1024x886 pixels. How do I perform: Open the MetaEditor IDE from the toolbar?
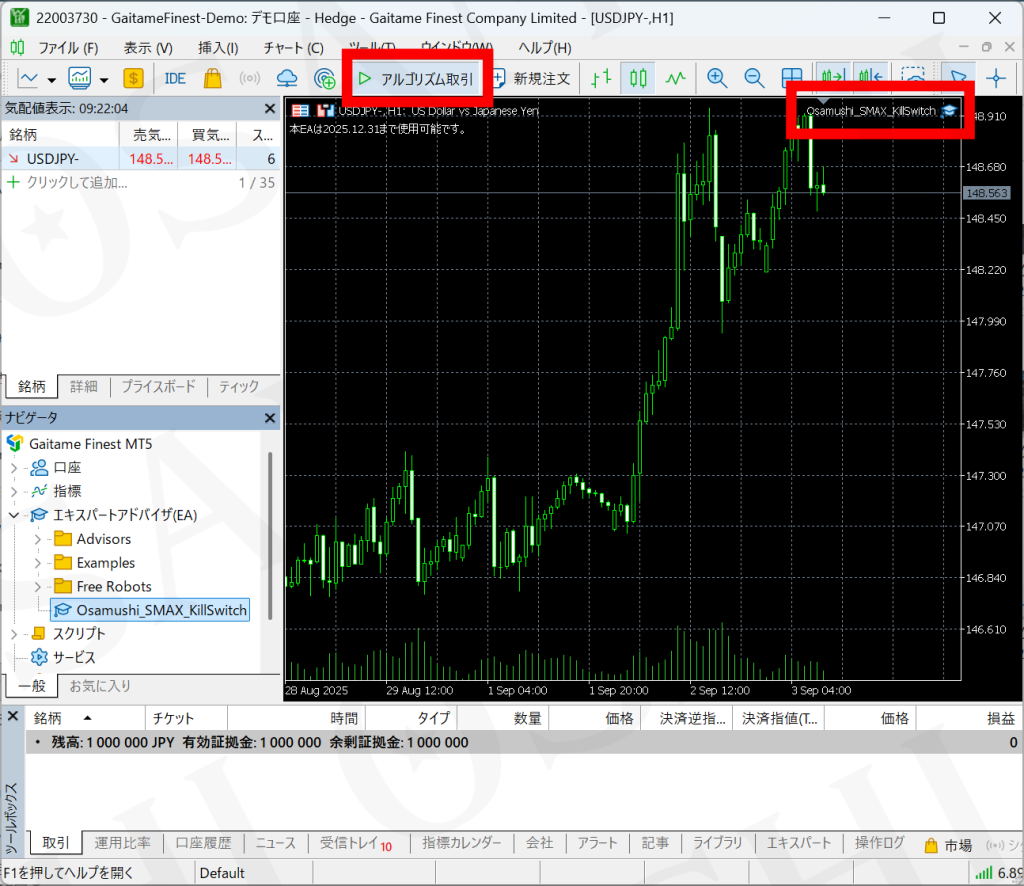coord(175,78)
